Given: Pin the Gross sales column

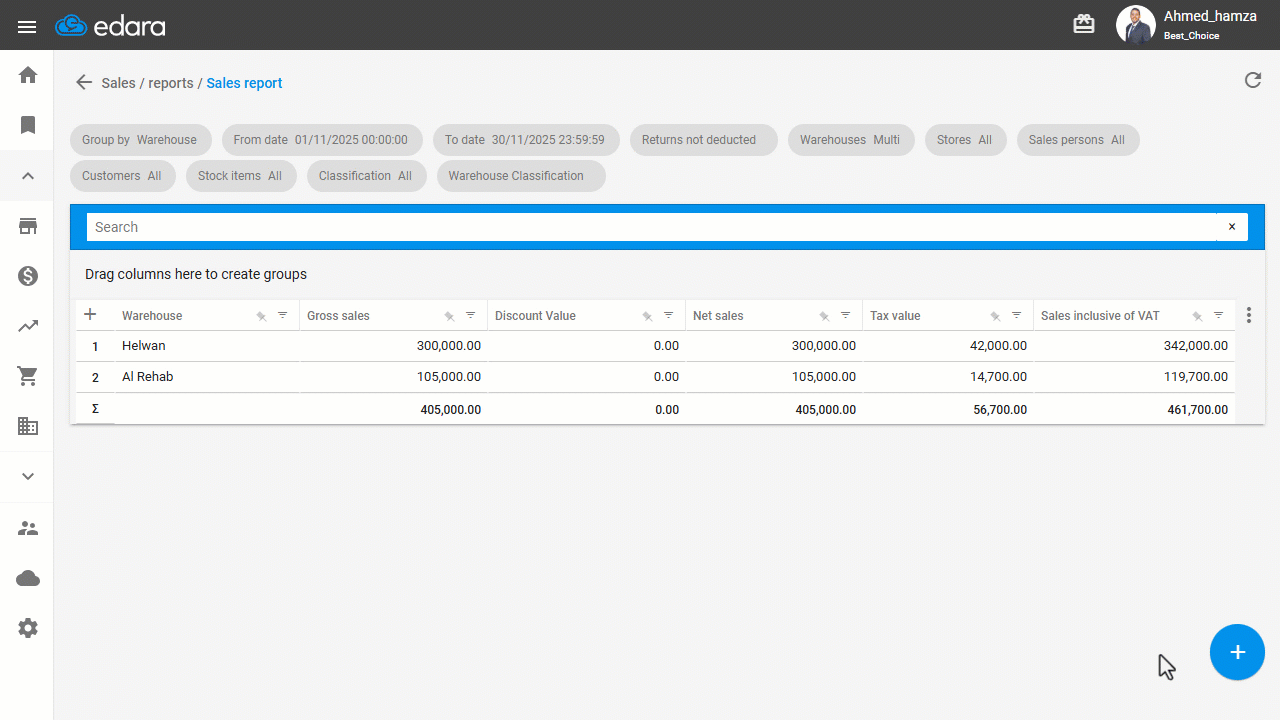Looking at the screenshot, I should point(450,316).
